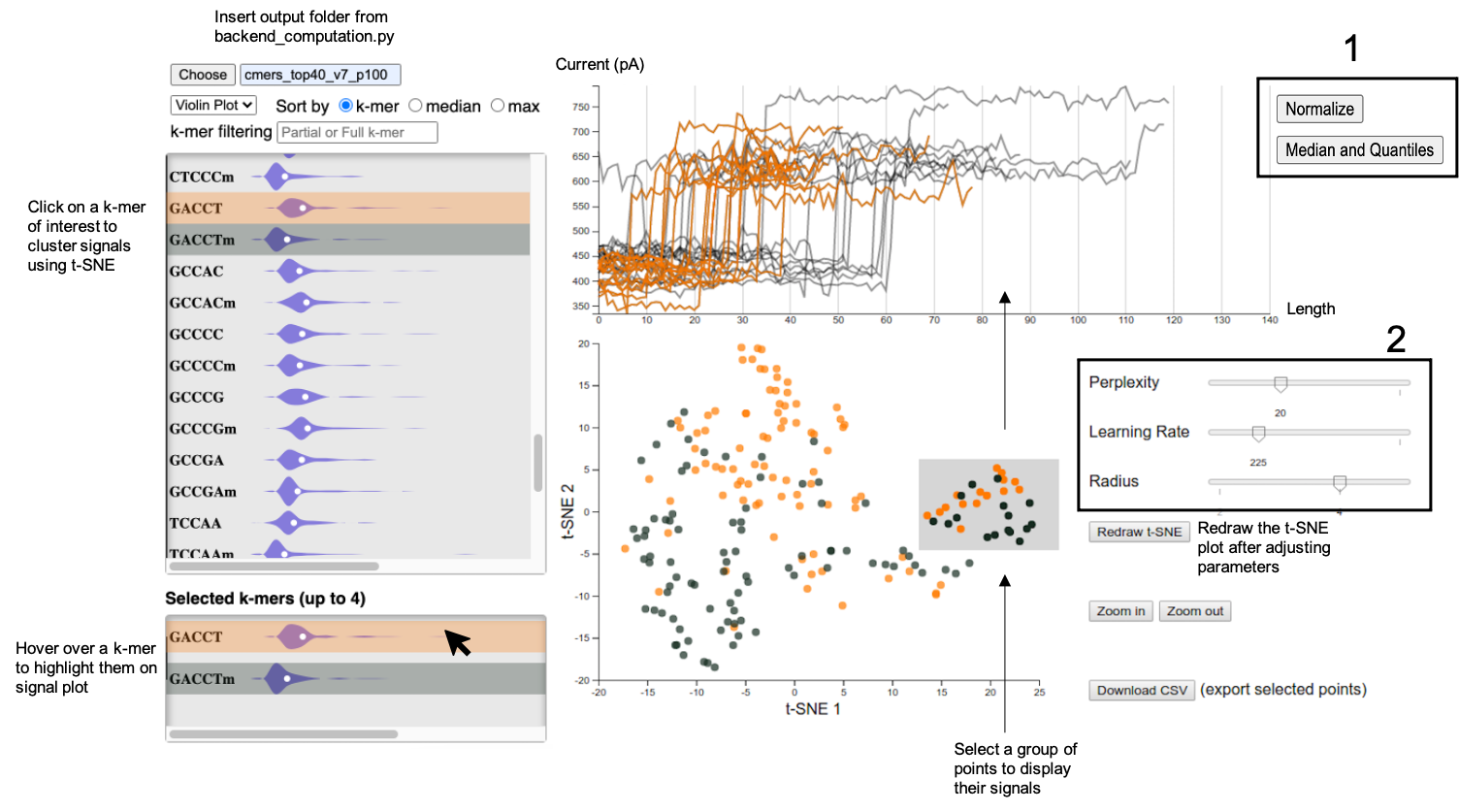
Task: Click the Normalize button
Action: click(x=1318, y=109)
